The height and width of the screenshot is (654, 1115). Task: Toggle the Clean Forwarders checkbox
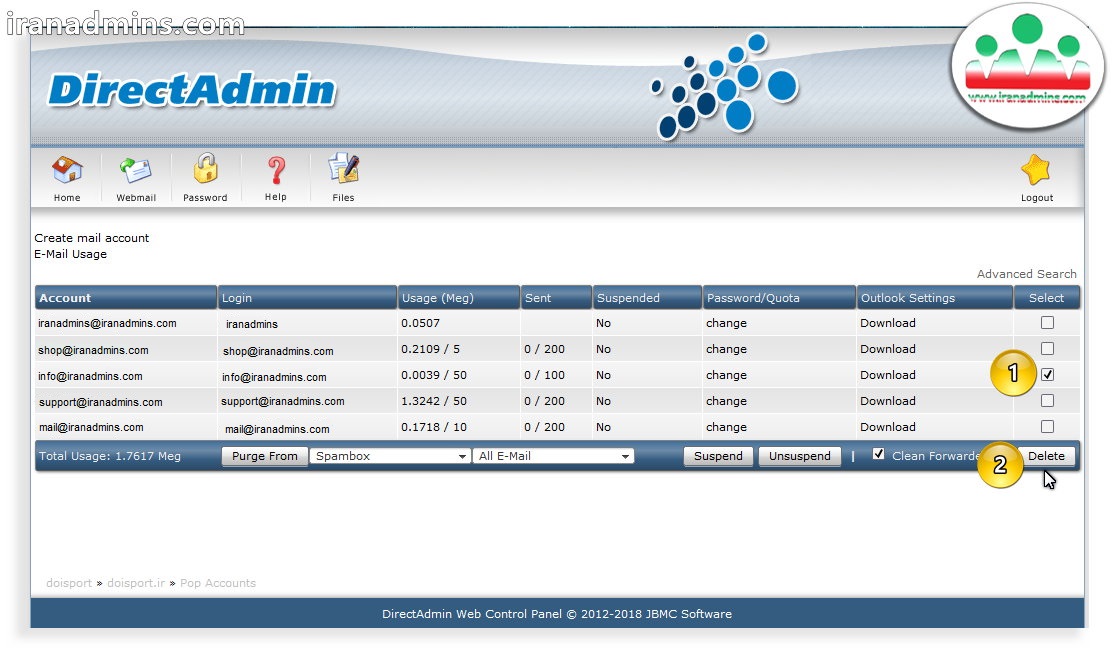pos(878,454)
